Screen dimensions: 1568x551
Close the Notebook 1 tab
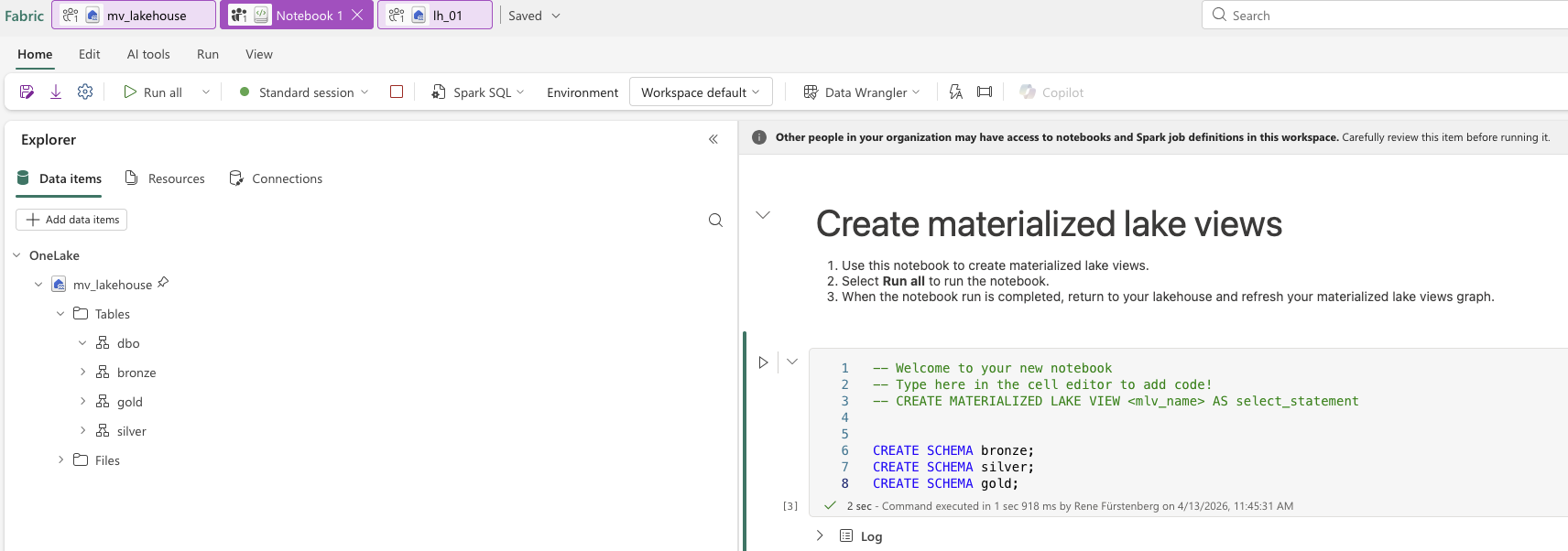point(358,15)
